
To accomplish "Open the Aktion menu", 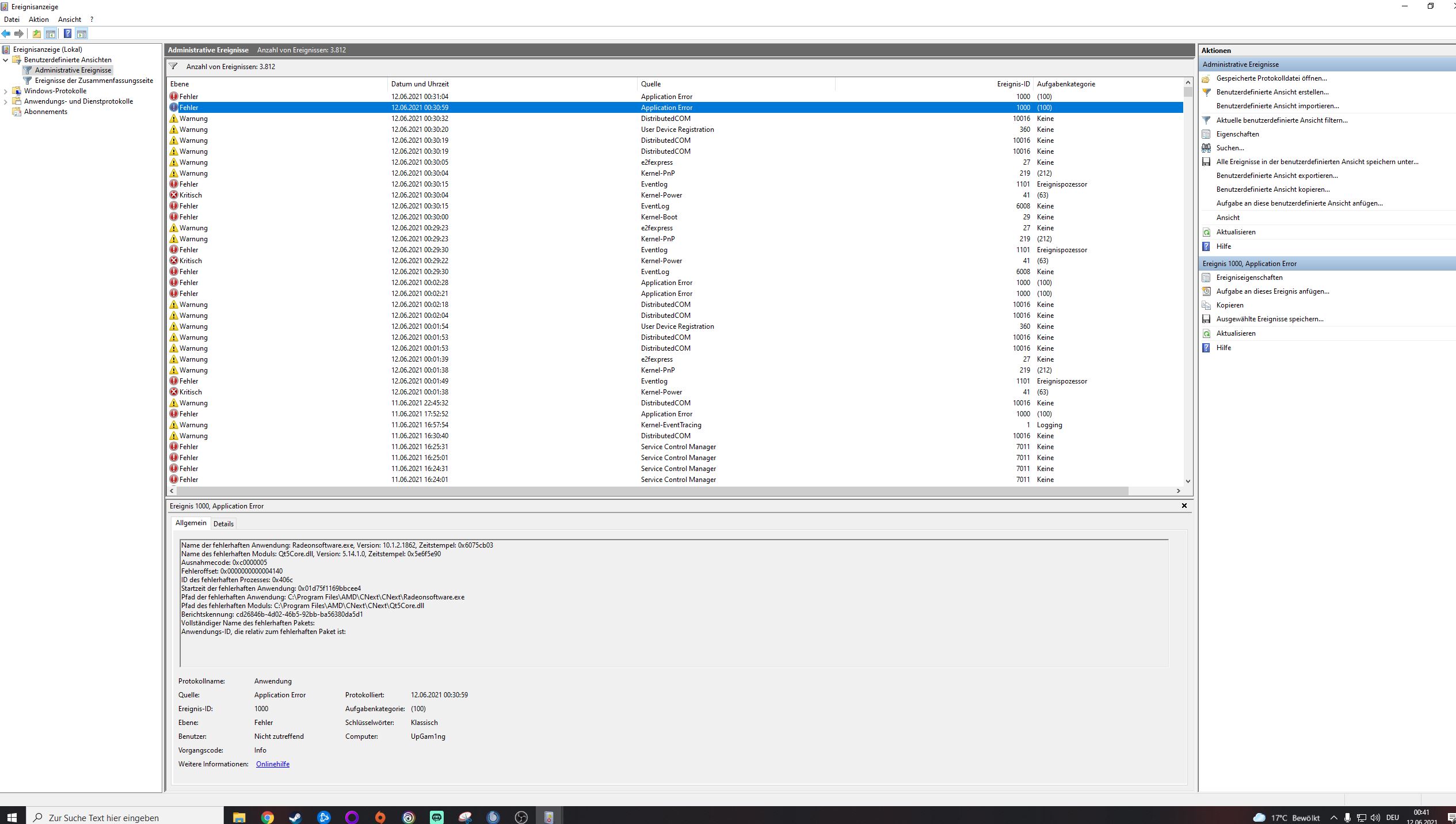I will coord(39,20).
